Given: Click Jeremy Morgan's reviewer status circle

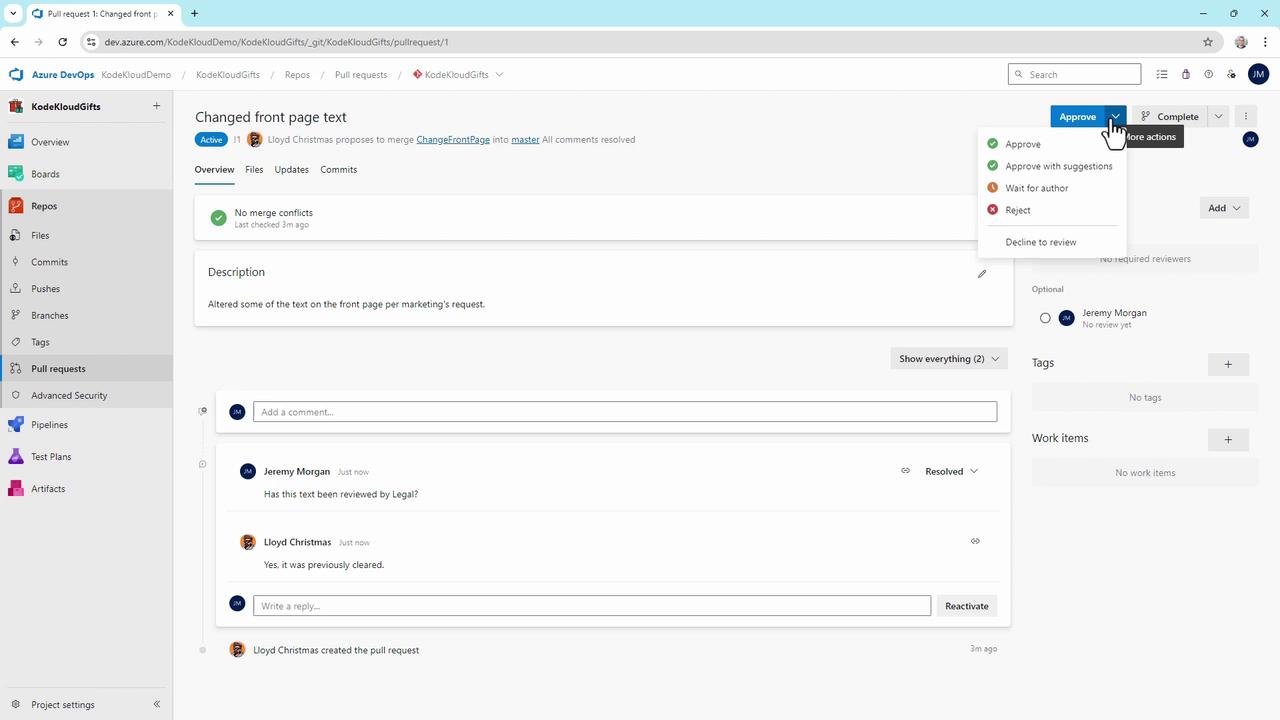Looking at the screenshot, I should point(1045,318).
